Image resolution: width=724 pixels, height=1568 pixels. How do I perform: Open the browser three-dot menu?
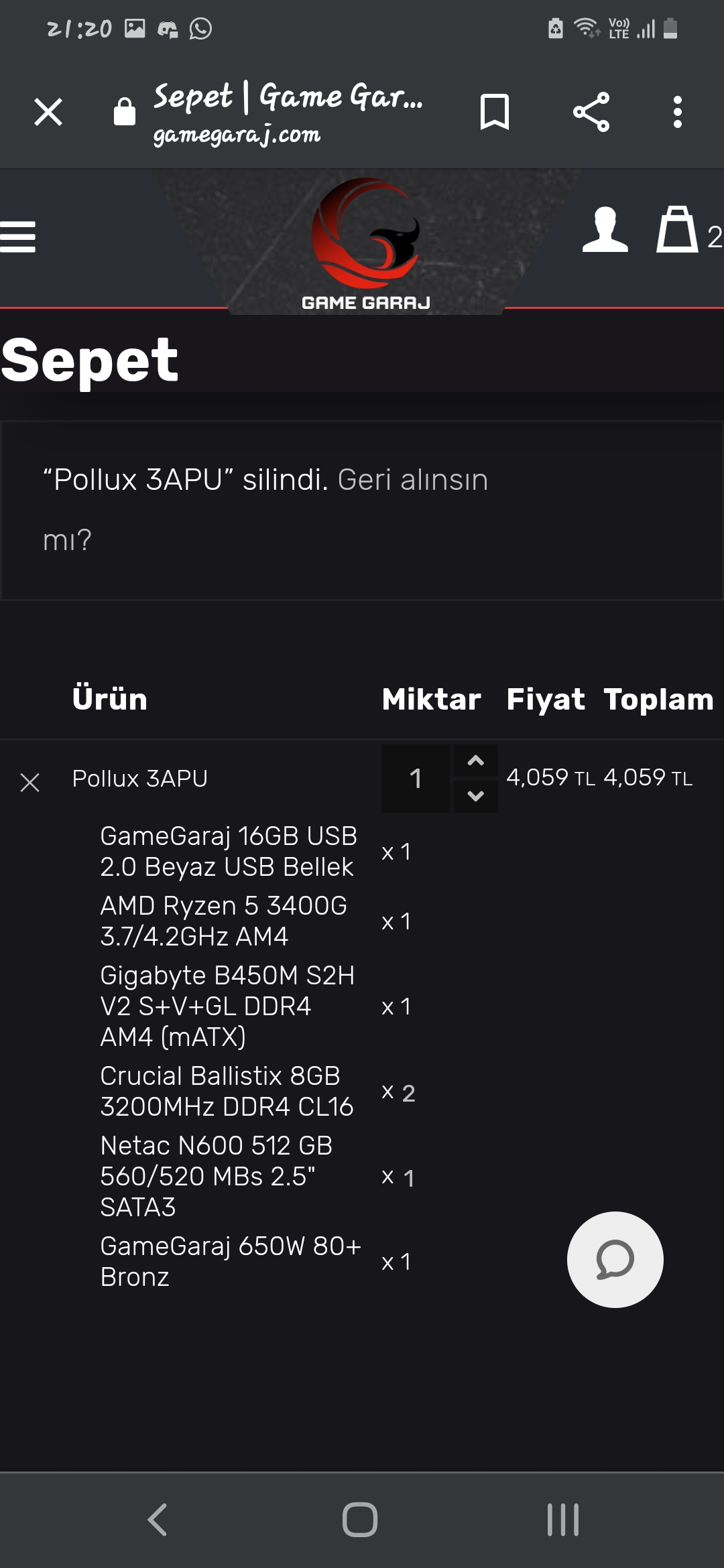677,112
